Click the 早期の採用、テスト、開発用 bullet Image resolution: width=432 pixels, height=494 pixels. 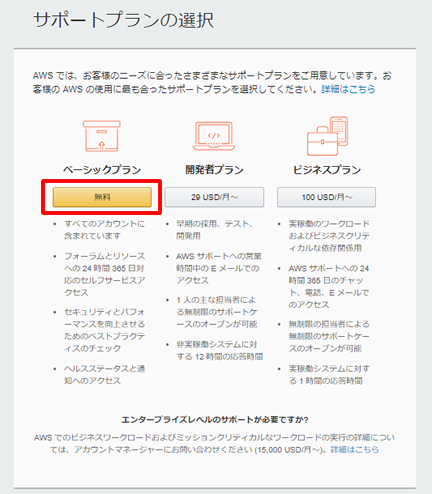pyautogui.click(x=214, y=230)
